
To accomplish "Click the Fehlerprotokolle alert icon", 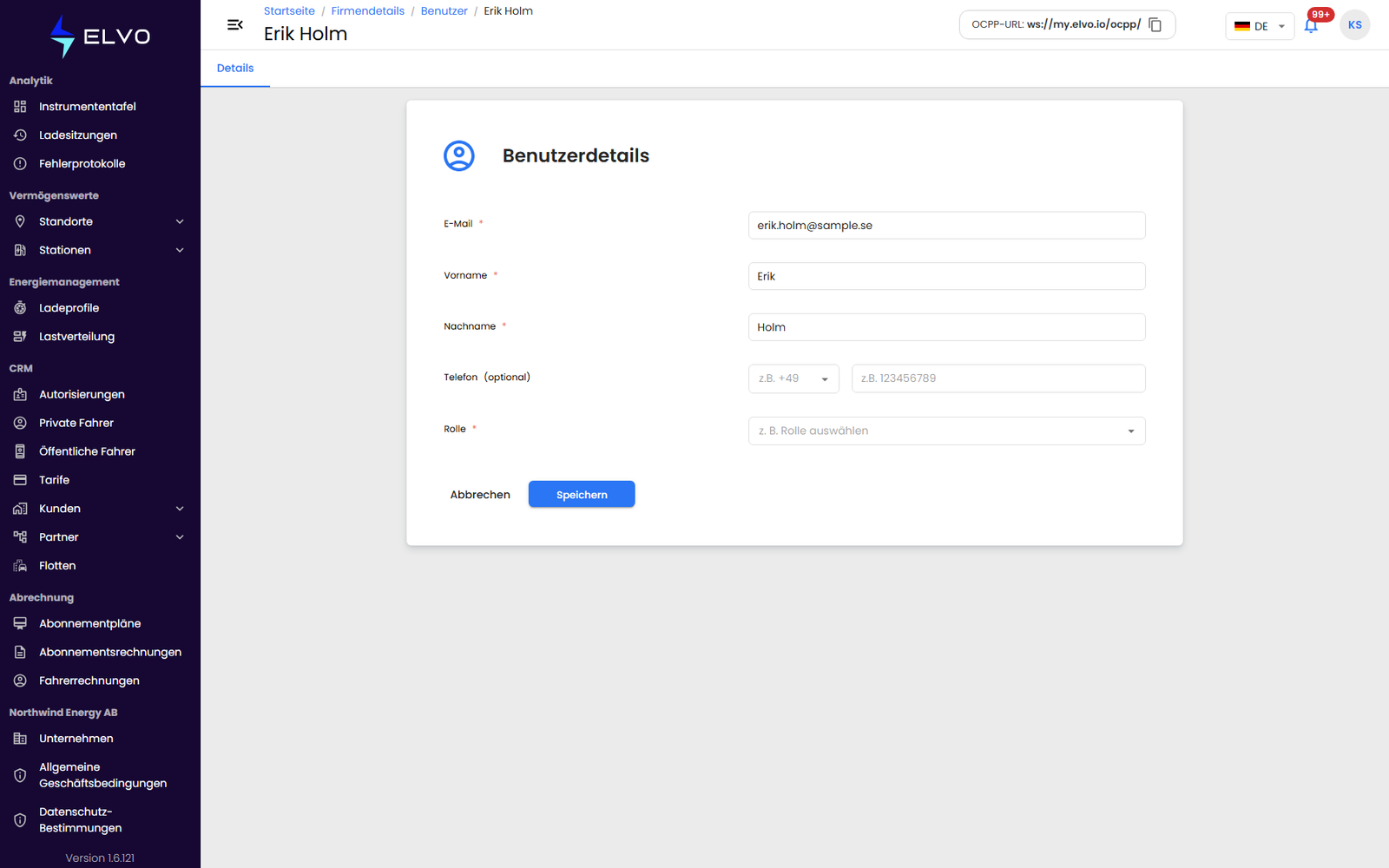I will (x=20, y=164).
